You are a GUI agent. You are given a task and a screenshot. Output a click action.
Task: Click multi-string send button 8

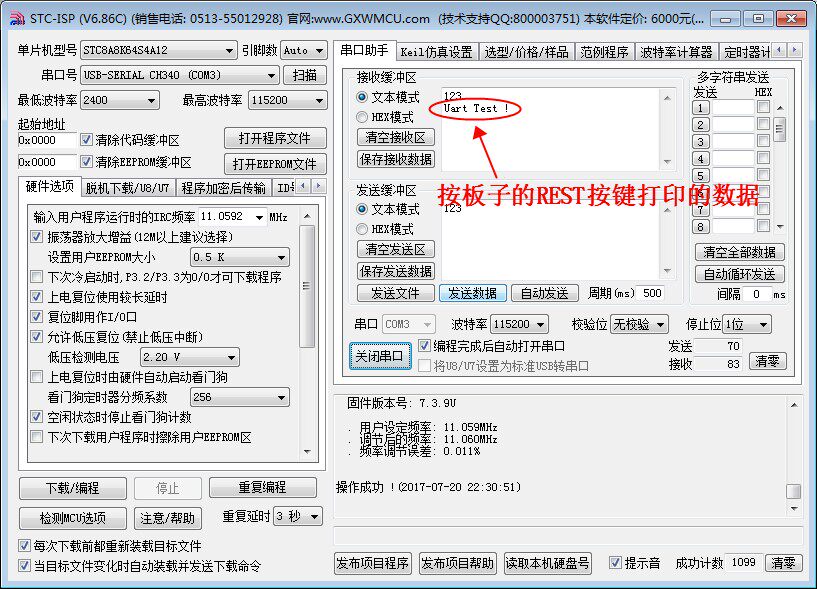click(700, 226)
